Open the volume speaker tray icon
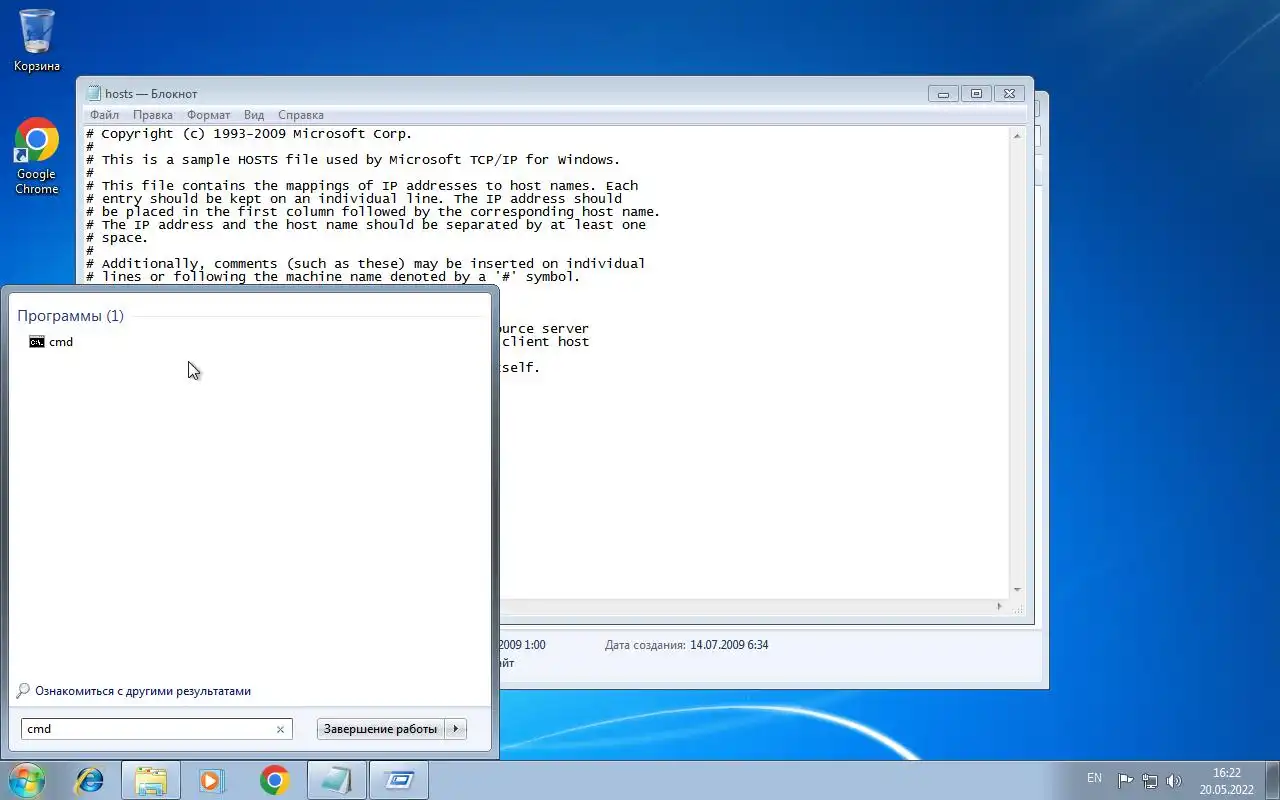The height and width of the screenshot is (800, 1280). (1174, 781)
